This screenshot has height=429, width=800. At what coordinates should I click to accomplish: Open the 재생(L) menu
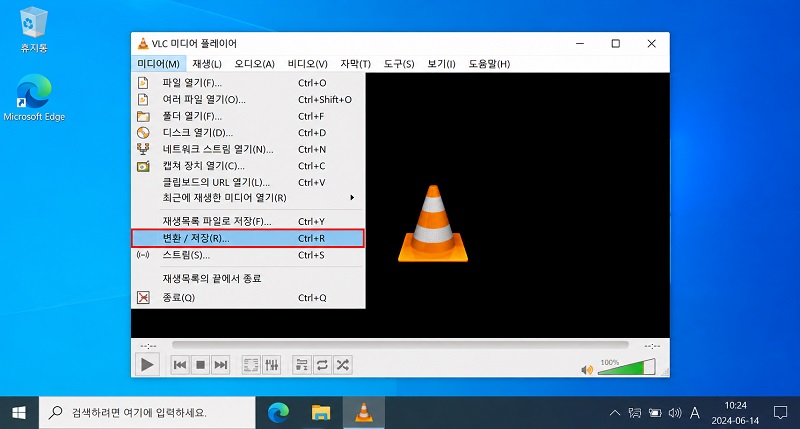(x=207, y=64)
